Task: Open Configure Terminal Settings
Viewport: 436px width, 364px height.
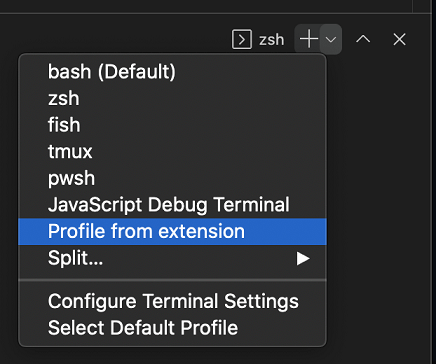Action: click(172, 301)
